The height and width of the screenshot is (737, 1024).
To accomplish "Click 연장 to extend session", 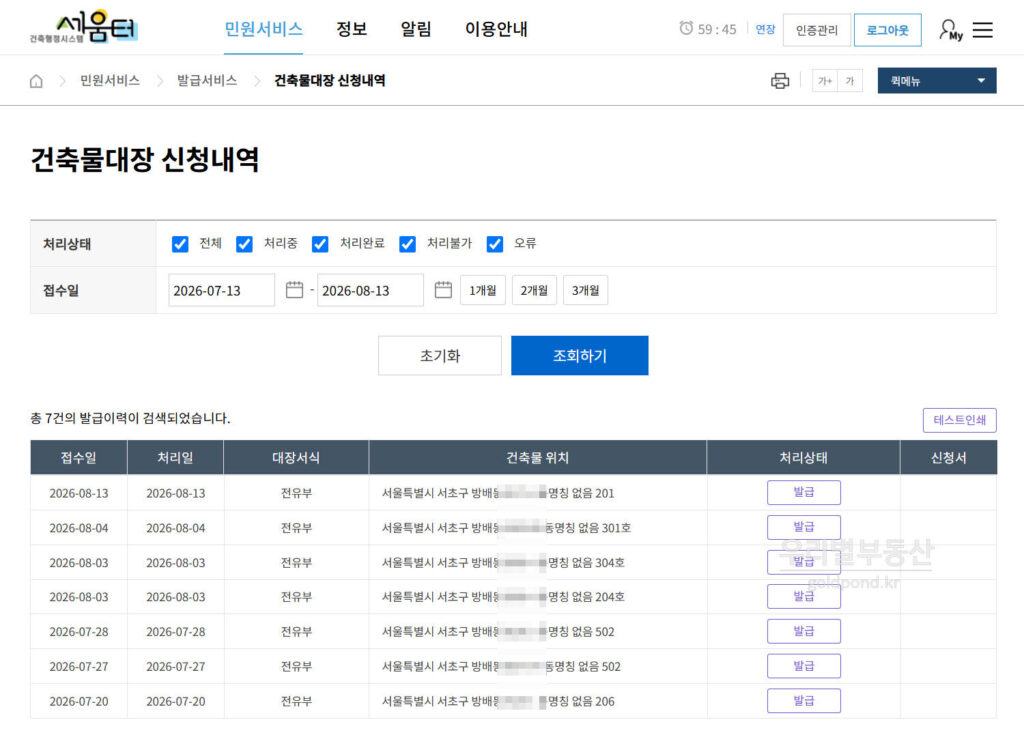I will 765,29.
